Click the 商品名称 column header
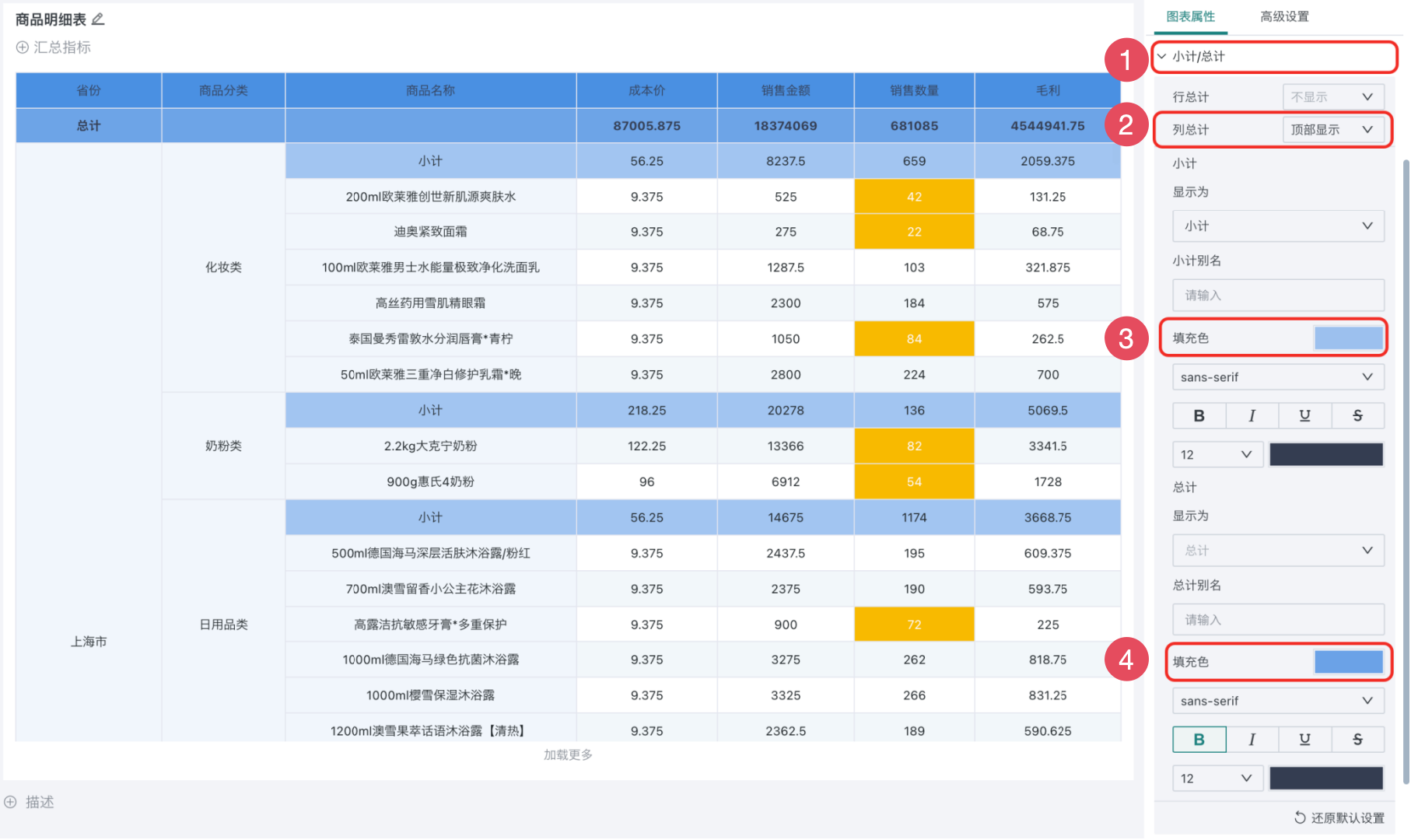1411x840 pixels. pyautogui.click(x=431, y=90)
